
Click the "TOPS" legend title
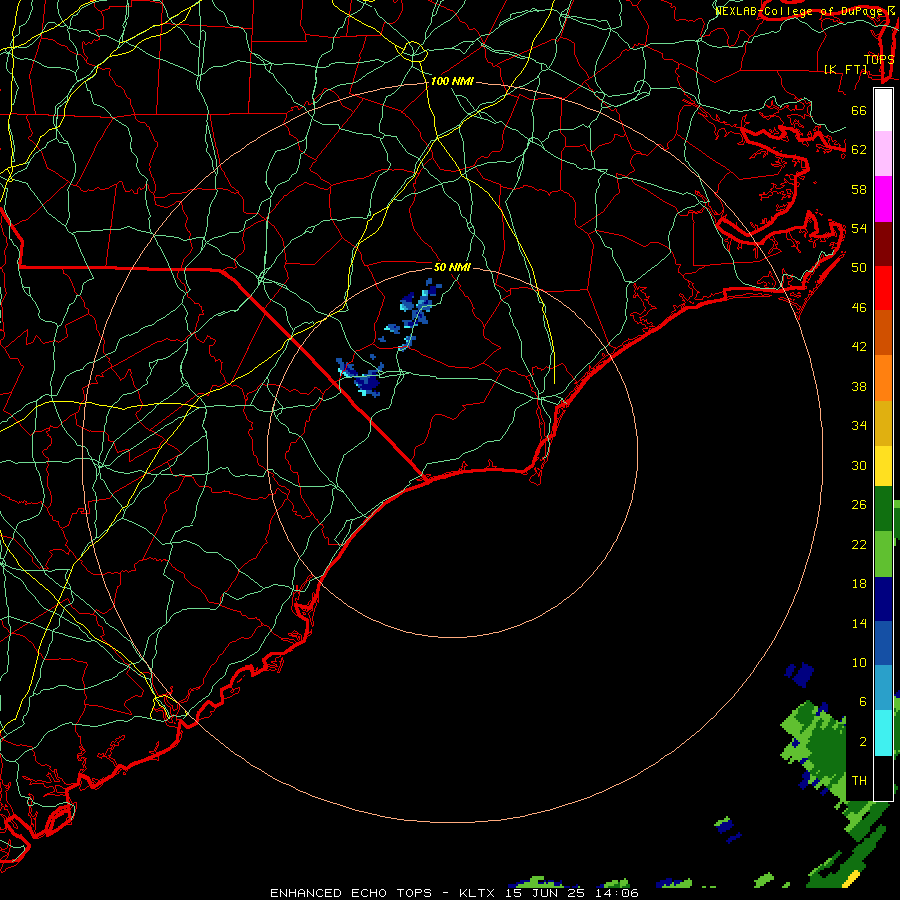[x=879, y=59]
